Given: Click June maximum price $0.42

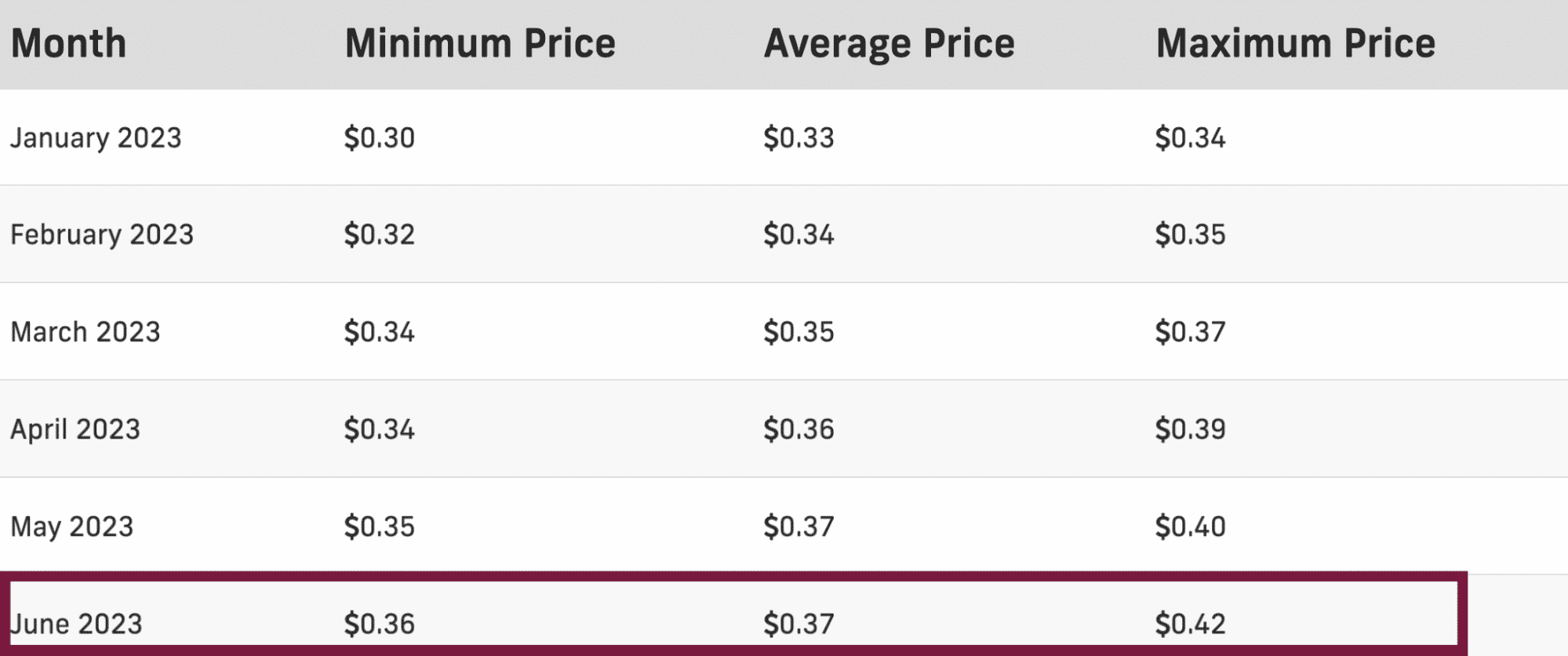Looking at the screenshot, I should point(1190,624).
